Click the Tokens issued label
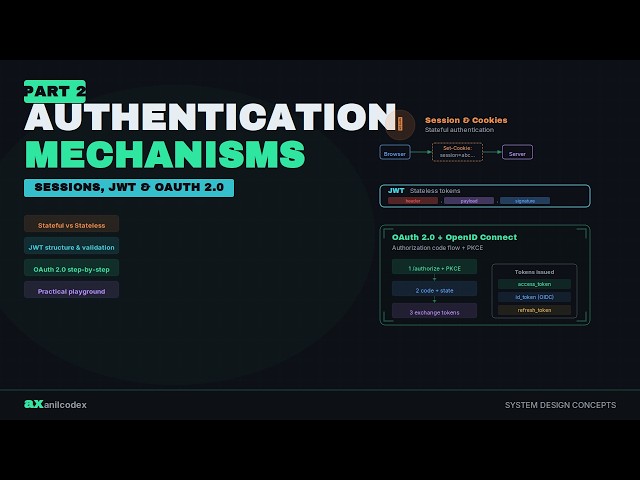The width and height of the screenshot is (640, 480). coord(534,272)
